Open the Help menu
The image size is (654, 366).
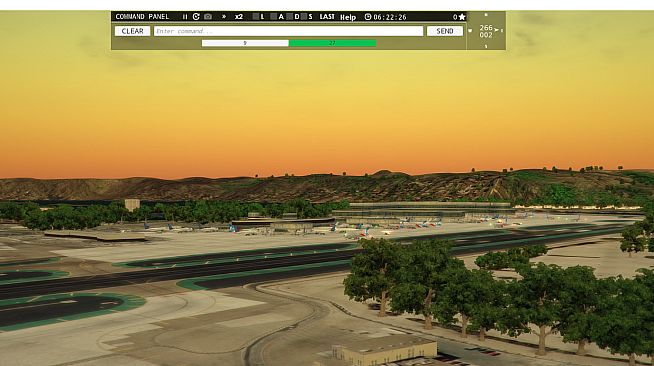[x=348, y=17]
